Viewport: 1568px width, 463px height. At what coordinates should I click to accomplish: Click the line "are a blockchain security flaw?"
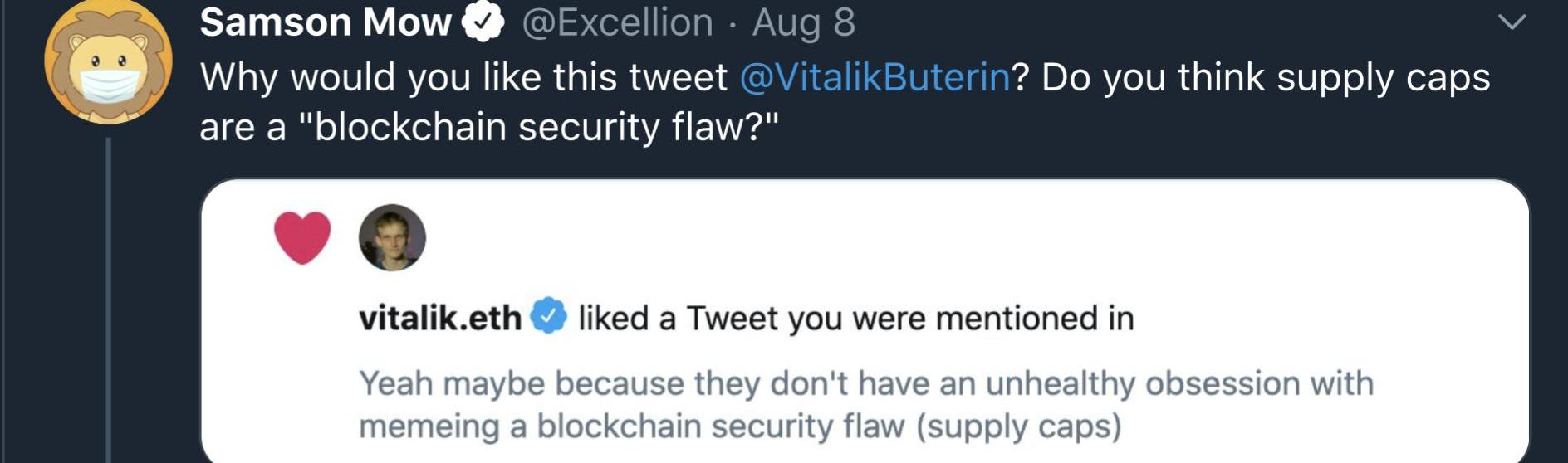coord(489,127)
